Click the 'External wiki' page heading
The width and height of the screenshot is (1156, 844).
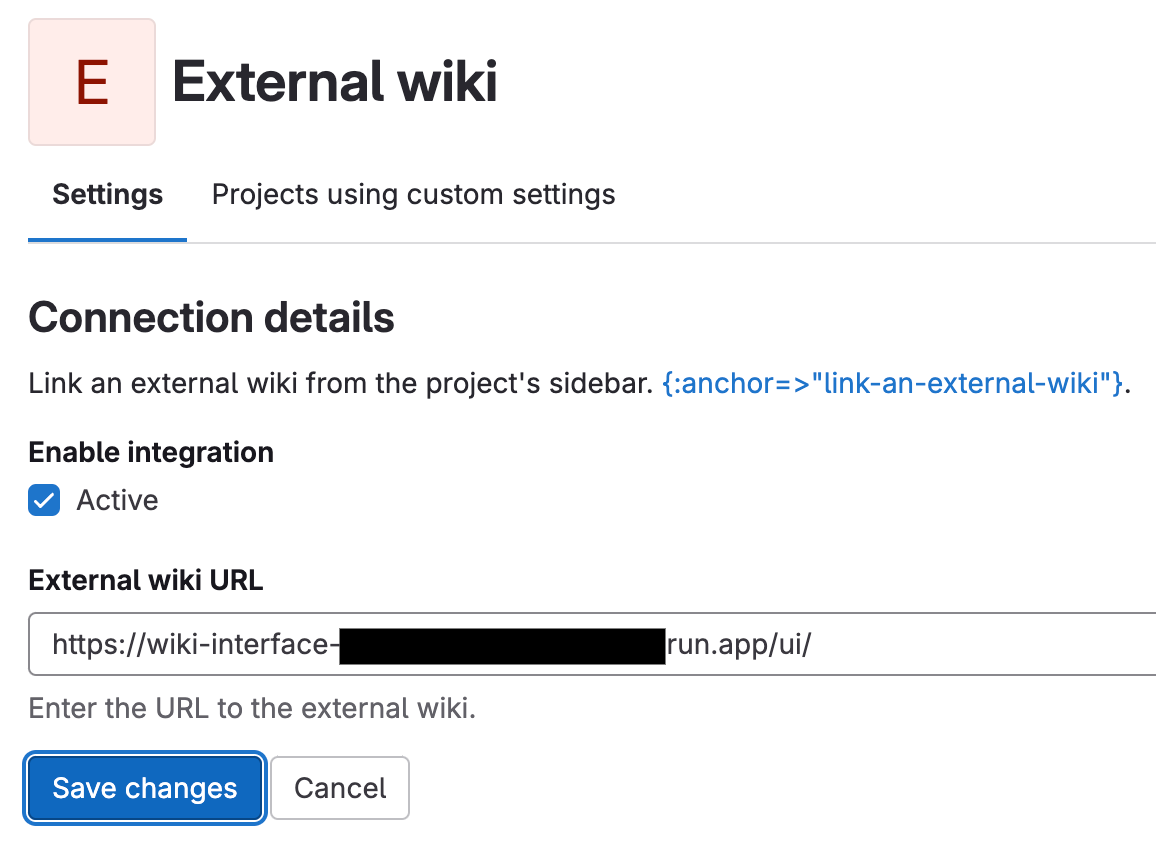coord(335,82)
